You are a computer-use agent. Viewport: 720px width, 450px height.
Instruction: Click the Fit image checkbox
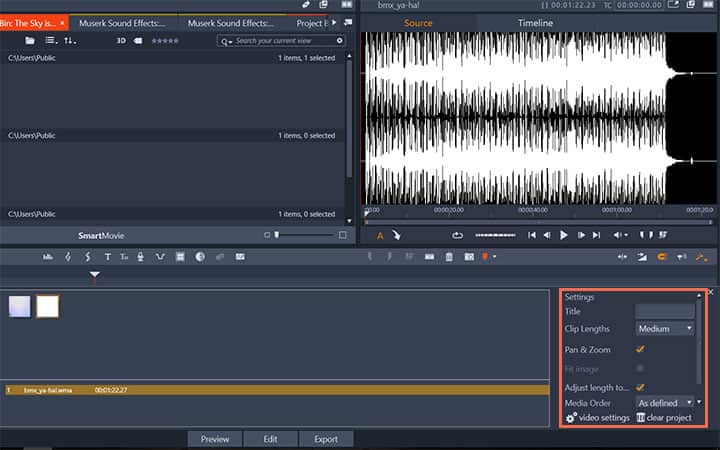point(640,368)
